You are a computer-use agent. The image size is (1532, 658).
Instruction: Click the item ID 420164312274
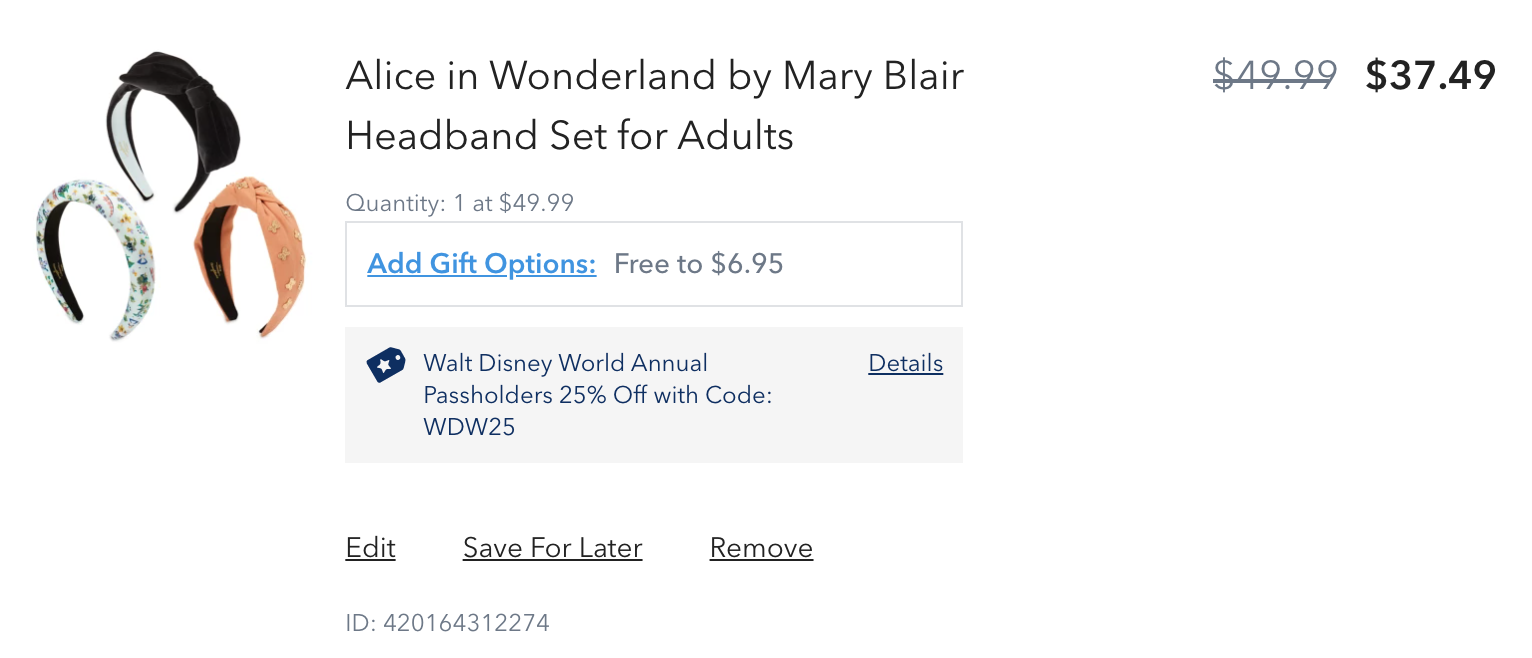click(447, 623)
